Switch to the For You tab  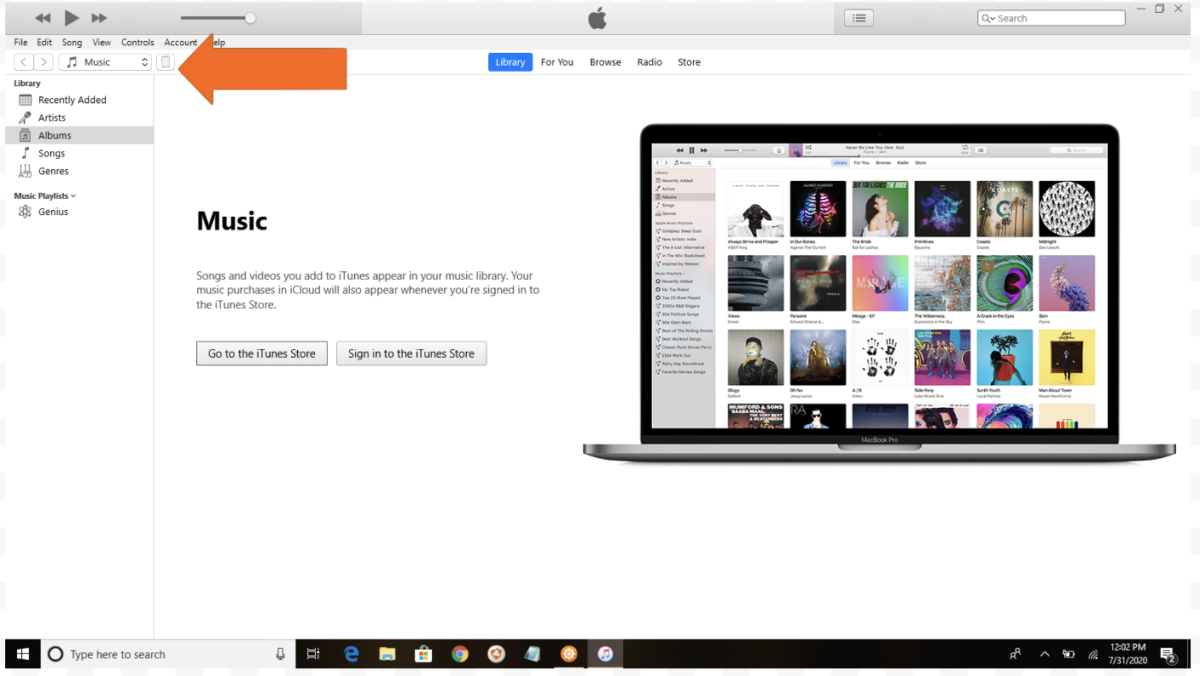[x=557, y=62]
